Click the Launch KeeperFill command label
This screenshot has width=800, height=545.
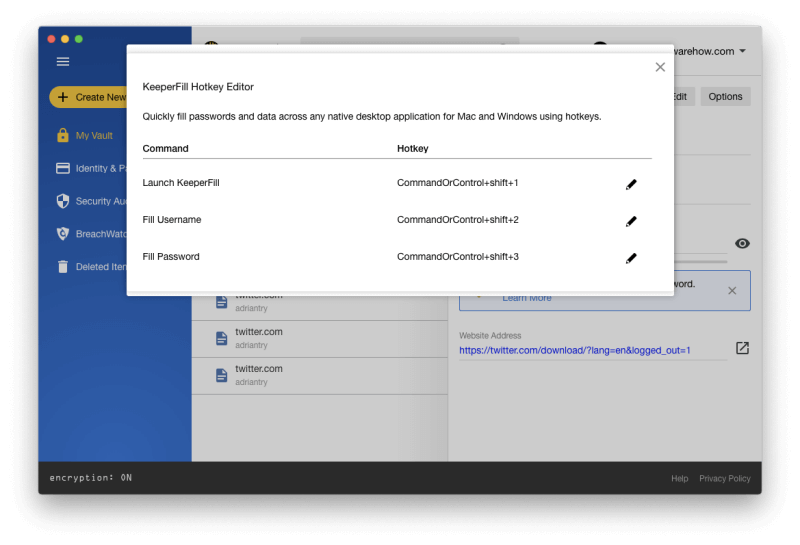pyautogui.click(x=181, y=183)
